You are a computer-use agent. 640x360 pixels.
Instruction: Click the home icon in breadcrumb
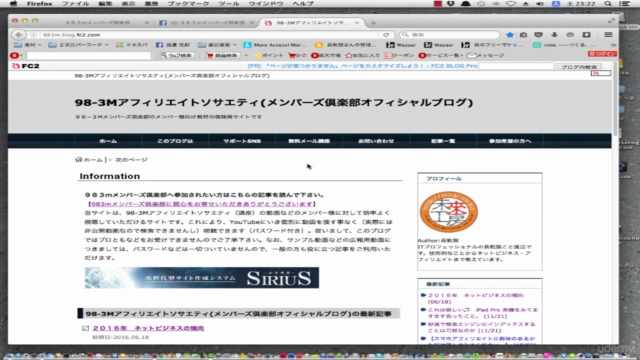coord(78,160)
